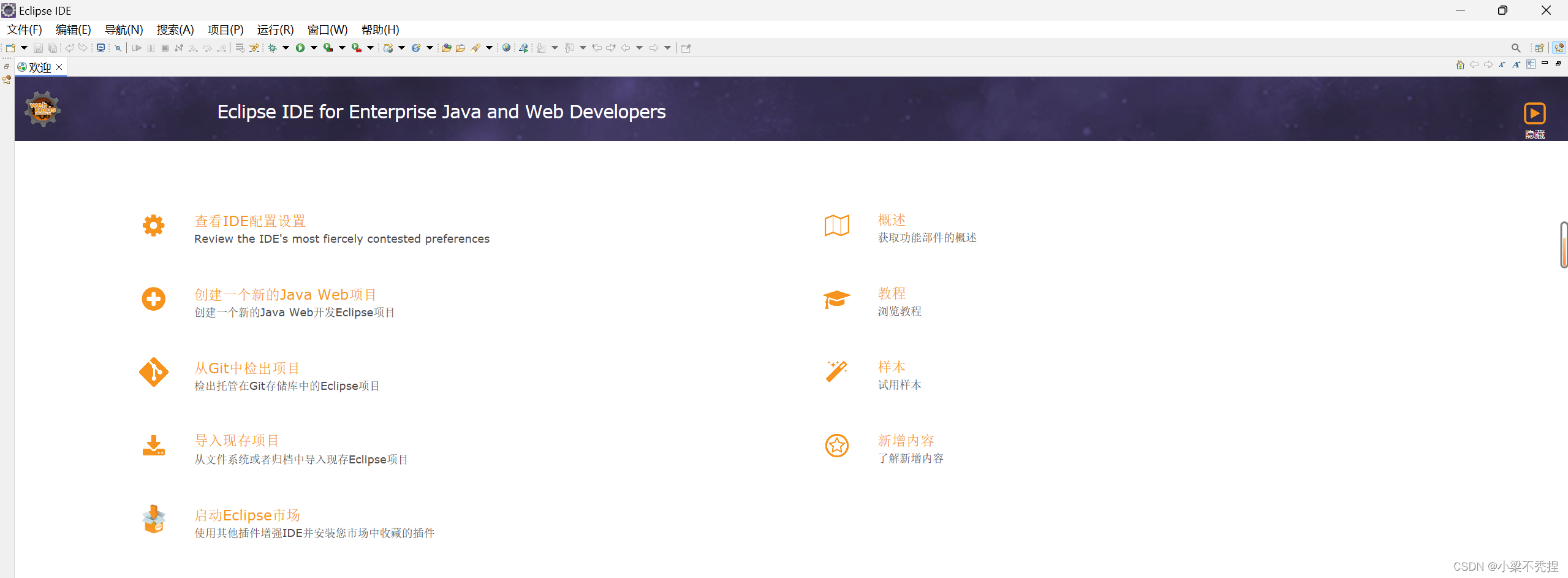Click the orange Hide play icon
The image size is (1568, 578).
coord(1534,113)
